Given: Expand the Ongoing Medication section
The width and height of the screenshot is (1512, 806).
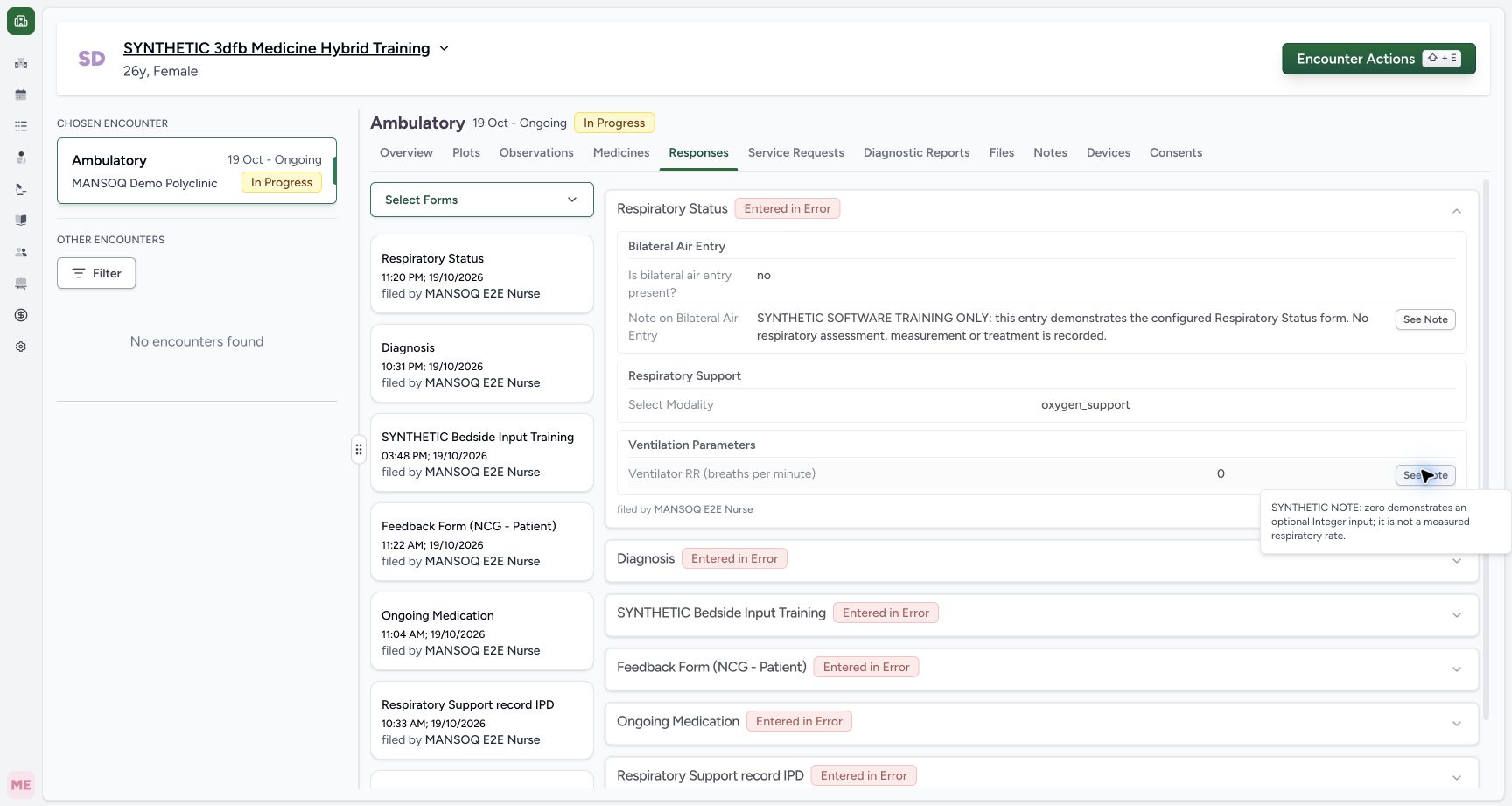Looking at the screenshot, I should (1457, 723).
